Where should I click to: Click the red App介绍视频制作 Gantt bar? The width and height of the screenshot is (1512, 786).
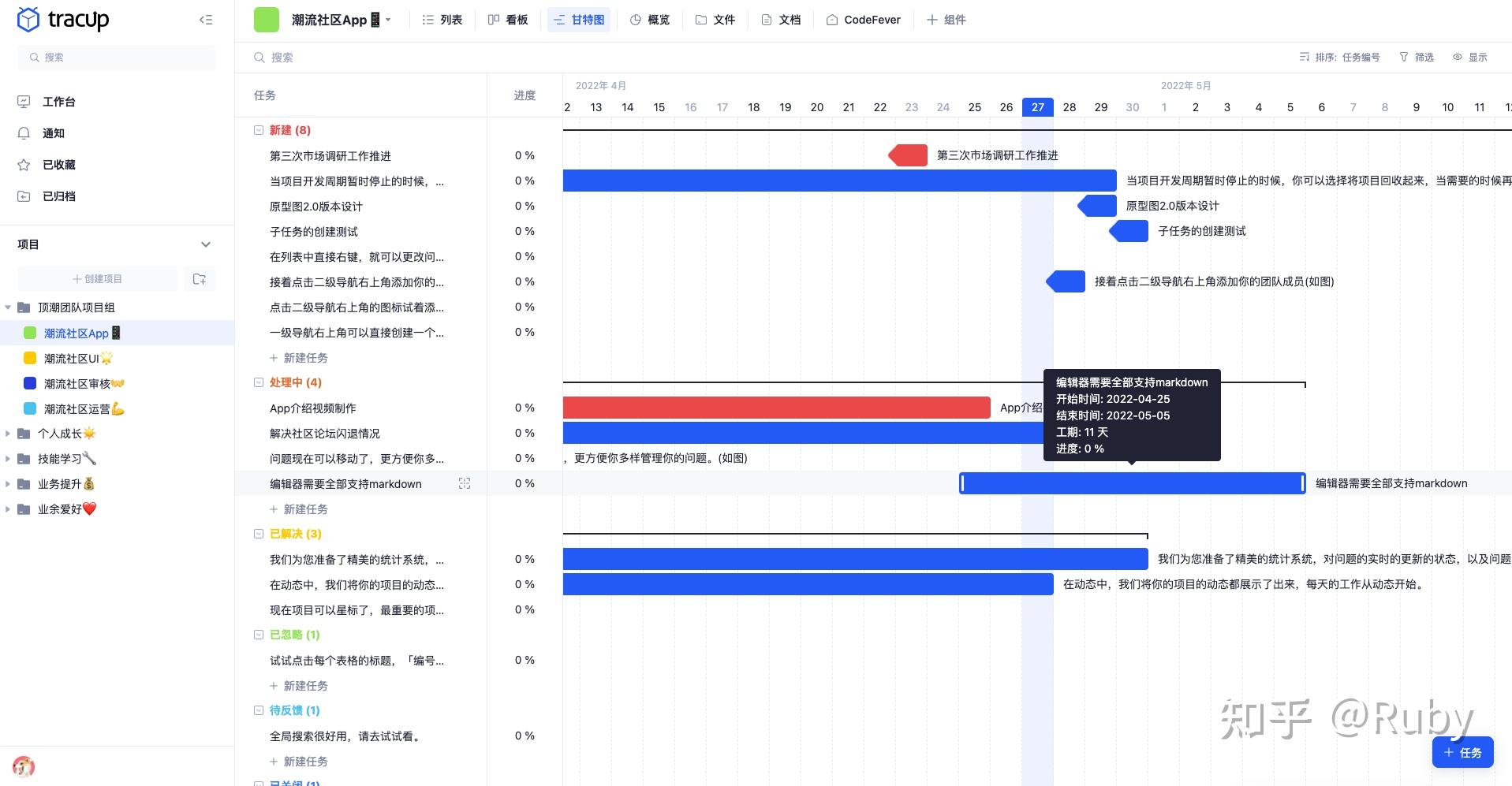777,408
